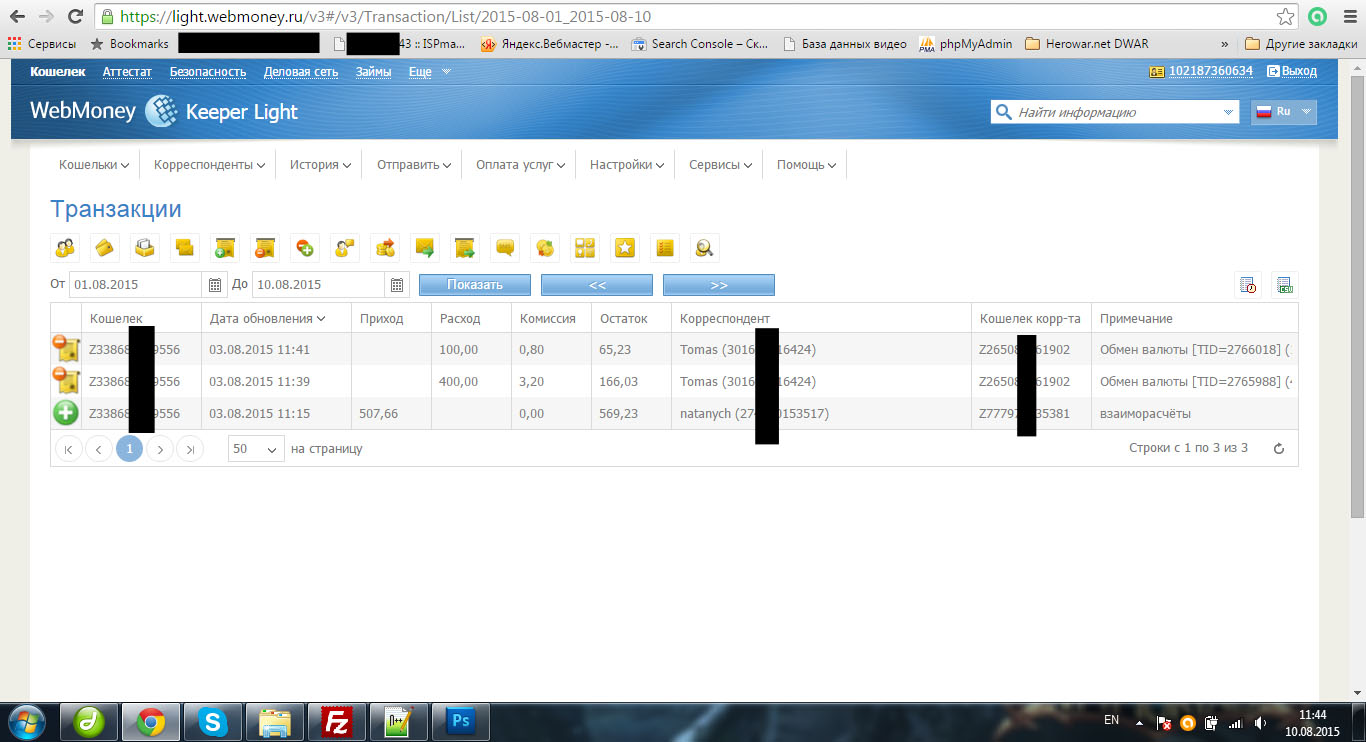Open the Аттестат top navigation link
This screenshot has height=742, width=1366.
tap(127, 72)
